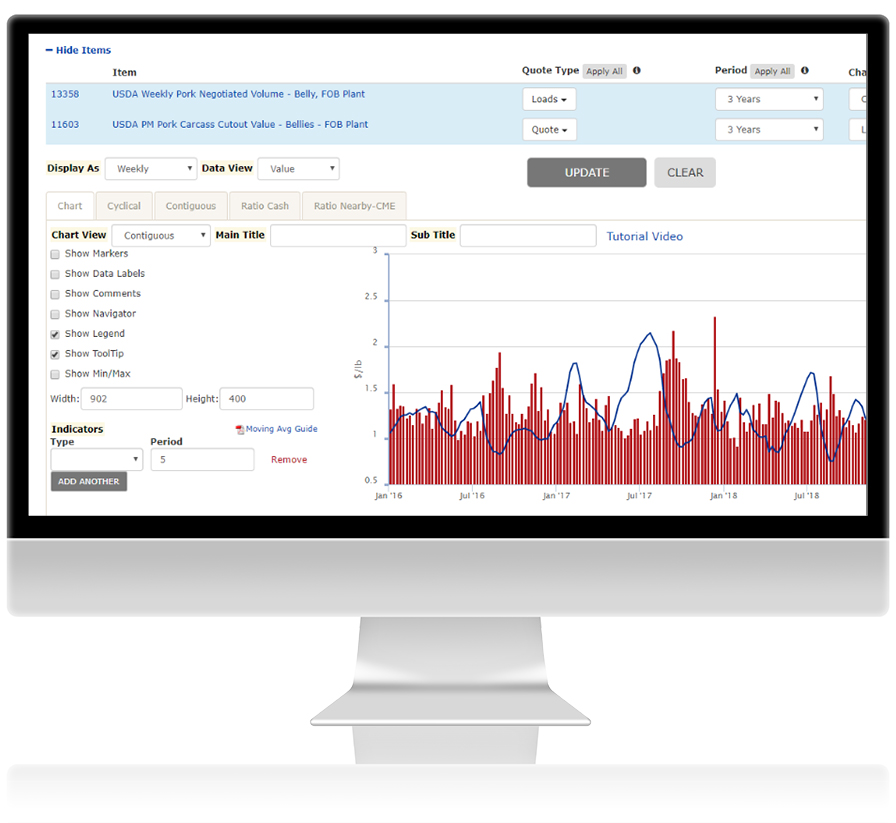896x823 pixels.
Task: Switch to the Chart tab
Action: point(70,206)
